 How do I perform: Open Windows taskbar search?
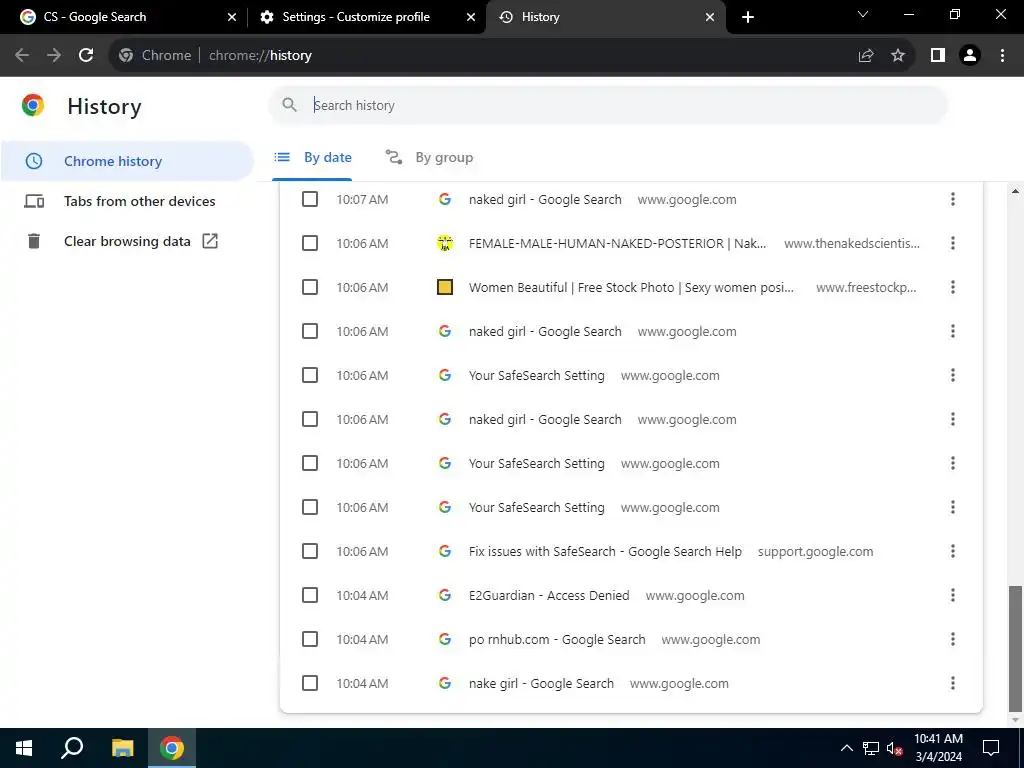point(72,748)
